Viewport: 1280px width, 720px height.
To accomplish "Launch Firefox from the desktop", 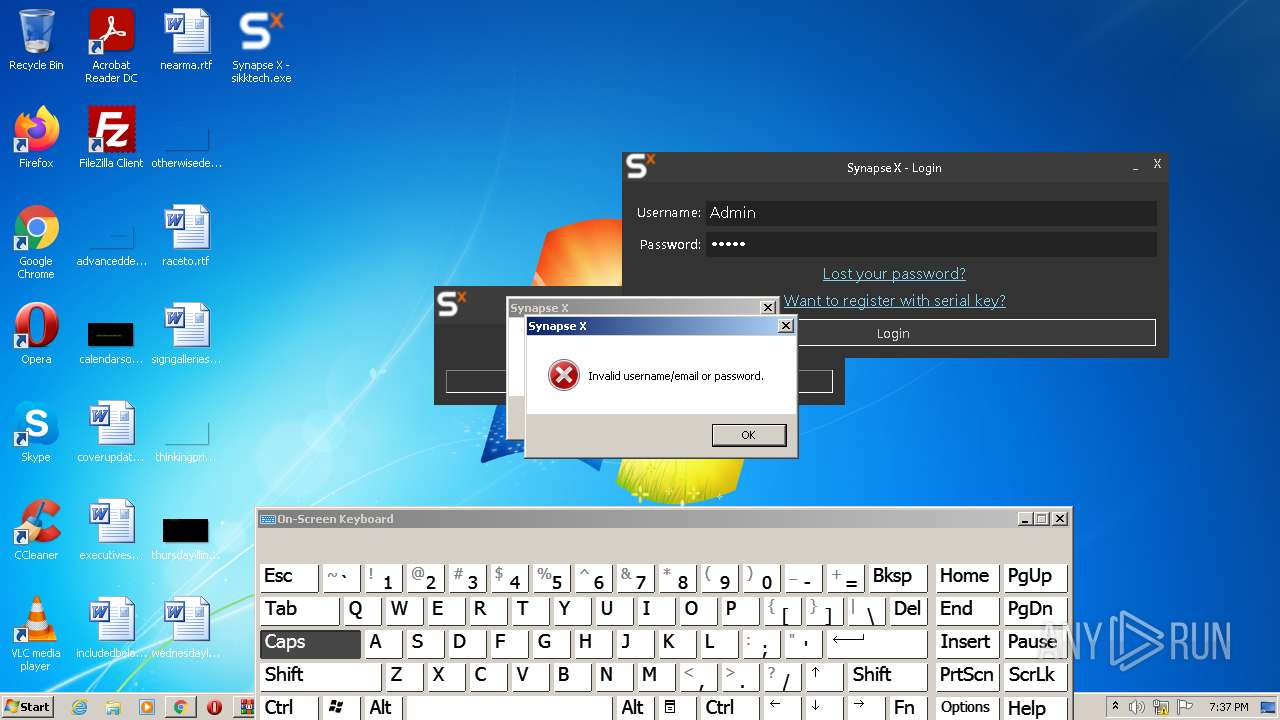I will (x=36, y=138).
